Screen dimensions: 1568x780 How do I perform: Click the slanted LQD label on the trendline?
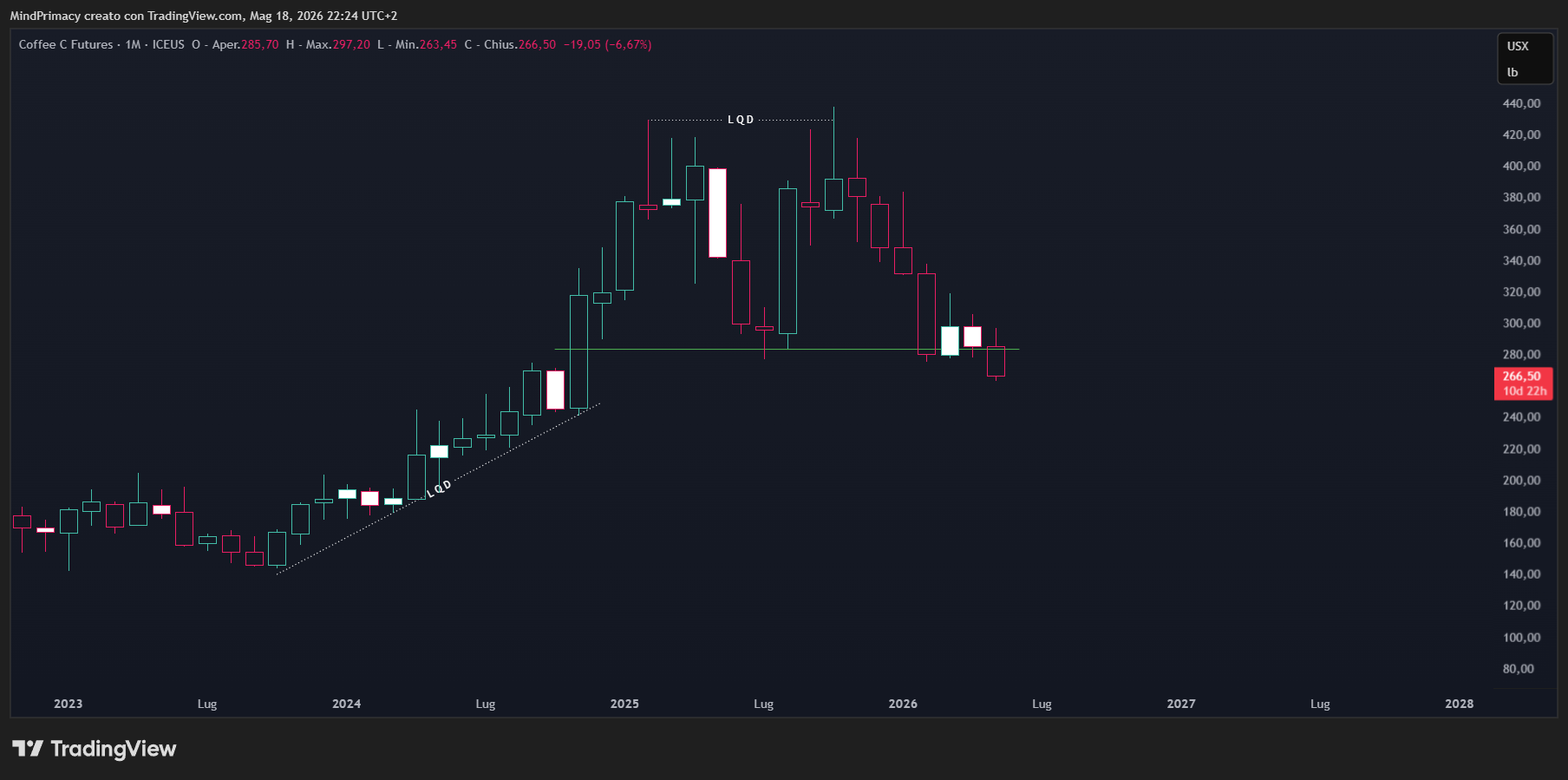coord(439,488)
